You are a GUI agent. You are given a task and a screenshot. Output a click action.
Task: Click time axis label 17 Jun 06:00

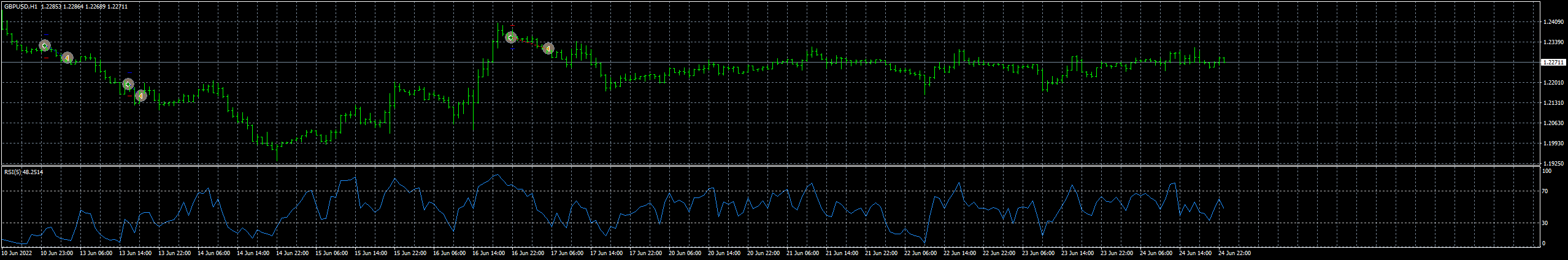coord(567,253)
